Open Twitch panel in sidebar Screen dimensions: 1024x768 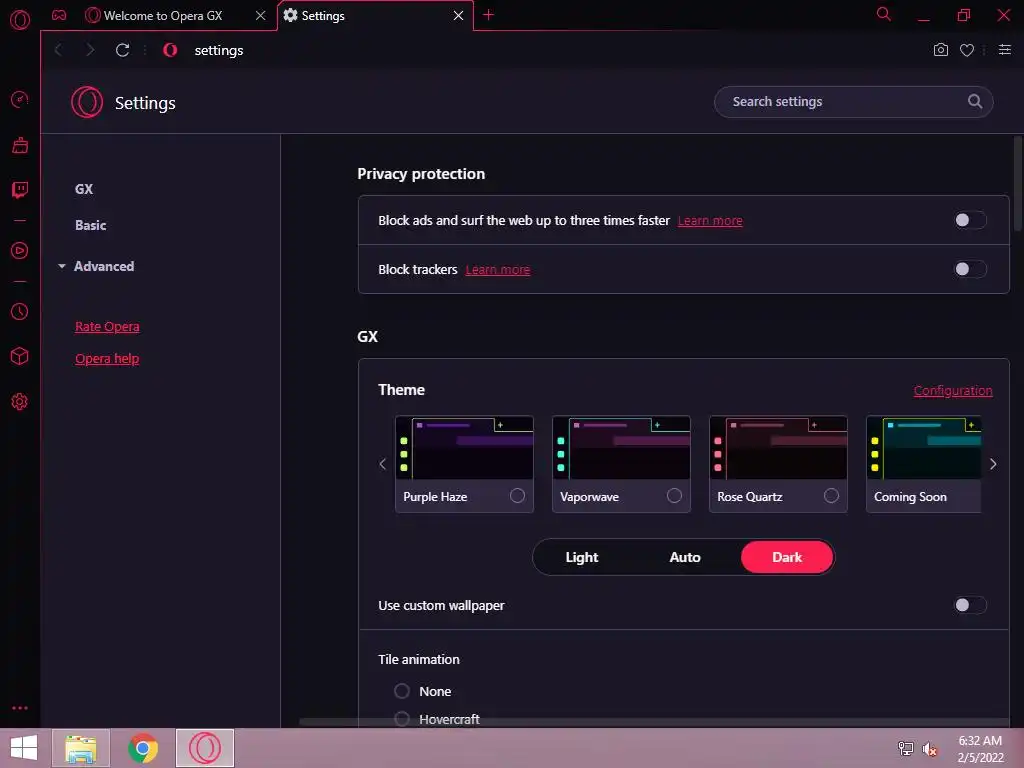point(20,190)
